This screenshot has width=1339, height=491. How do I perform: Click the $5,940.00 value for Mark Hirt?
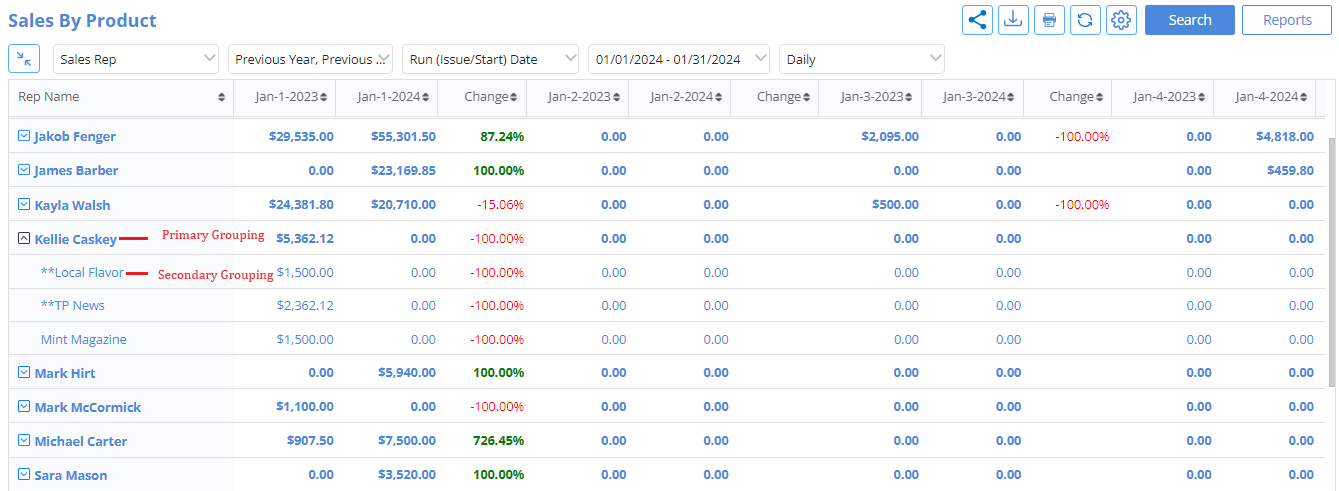click(x=407, y=372)
